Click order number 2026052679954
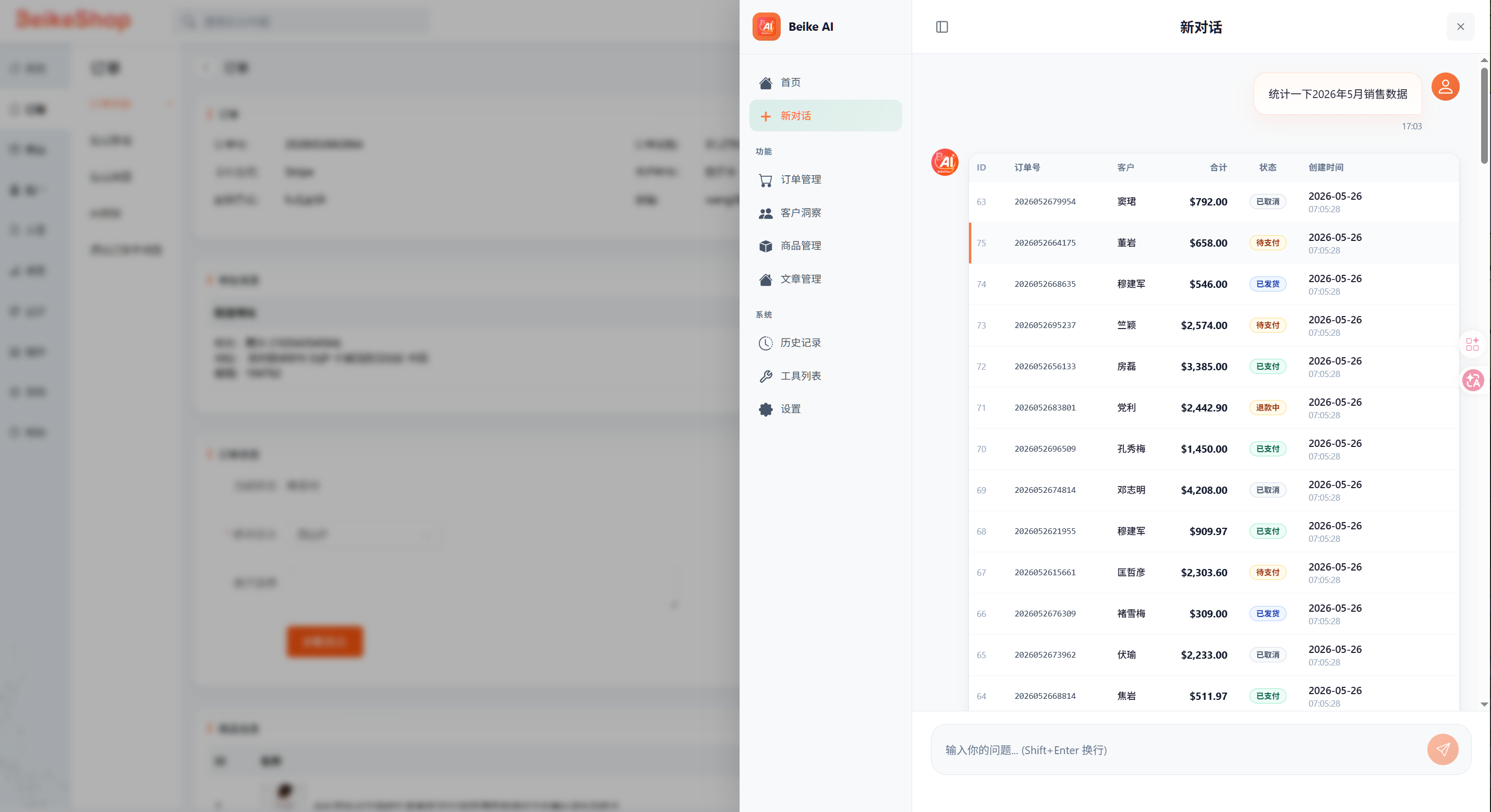Screen dimensions: 1491x812 point(1045,201)
